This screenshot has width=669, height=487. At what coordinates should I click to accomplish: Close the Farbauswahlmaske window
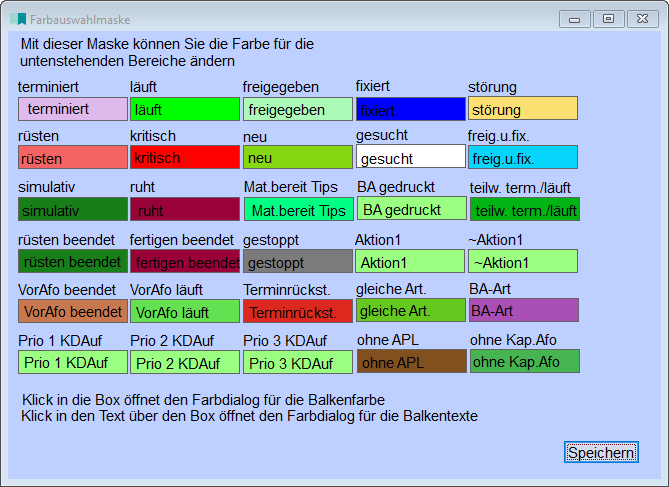click(643, 19)
